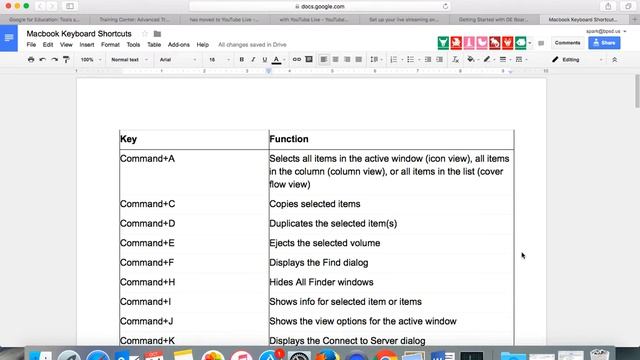
Task: Open the account email dropdown
Action: tap(606, 31)
